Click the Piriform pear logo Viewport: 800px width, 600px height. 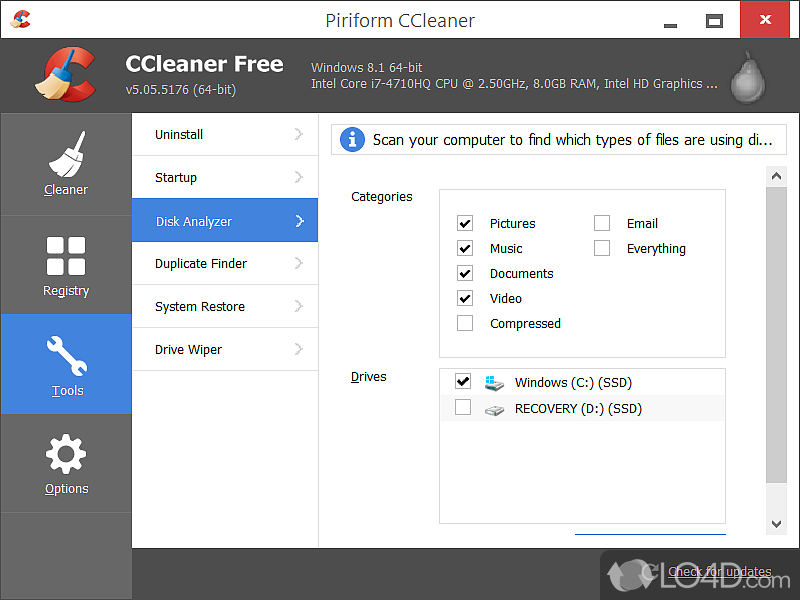[748, 77]
